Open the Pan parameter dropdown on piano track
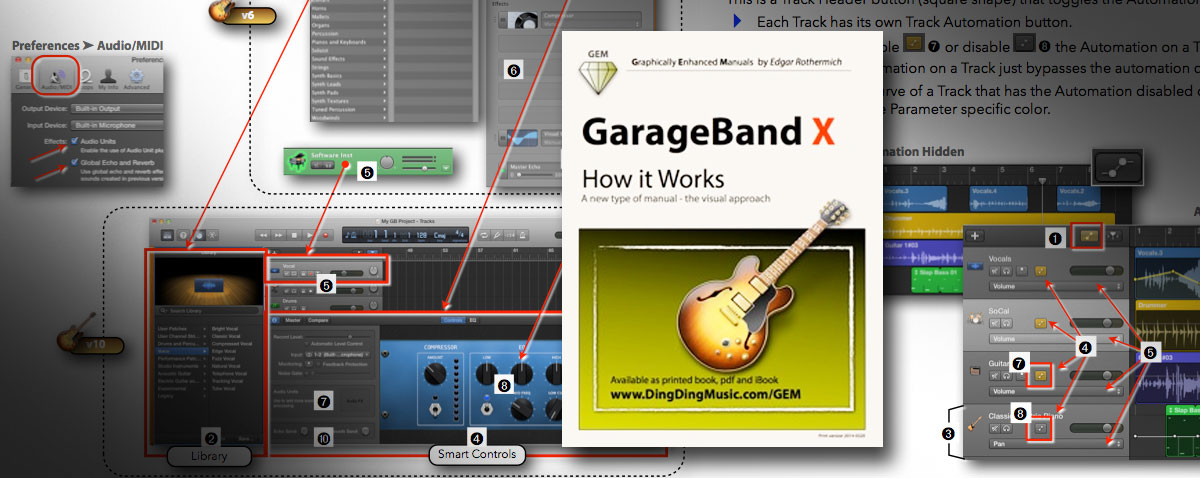1200x478 pixels. pyautogui.click(x=1056, y=443)
